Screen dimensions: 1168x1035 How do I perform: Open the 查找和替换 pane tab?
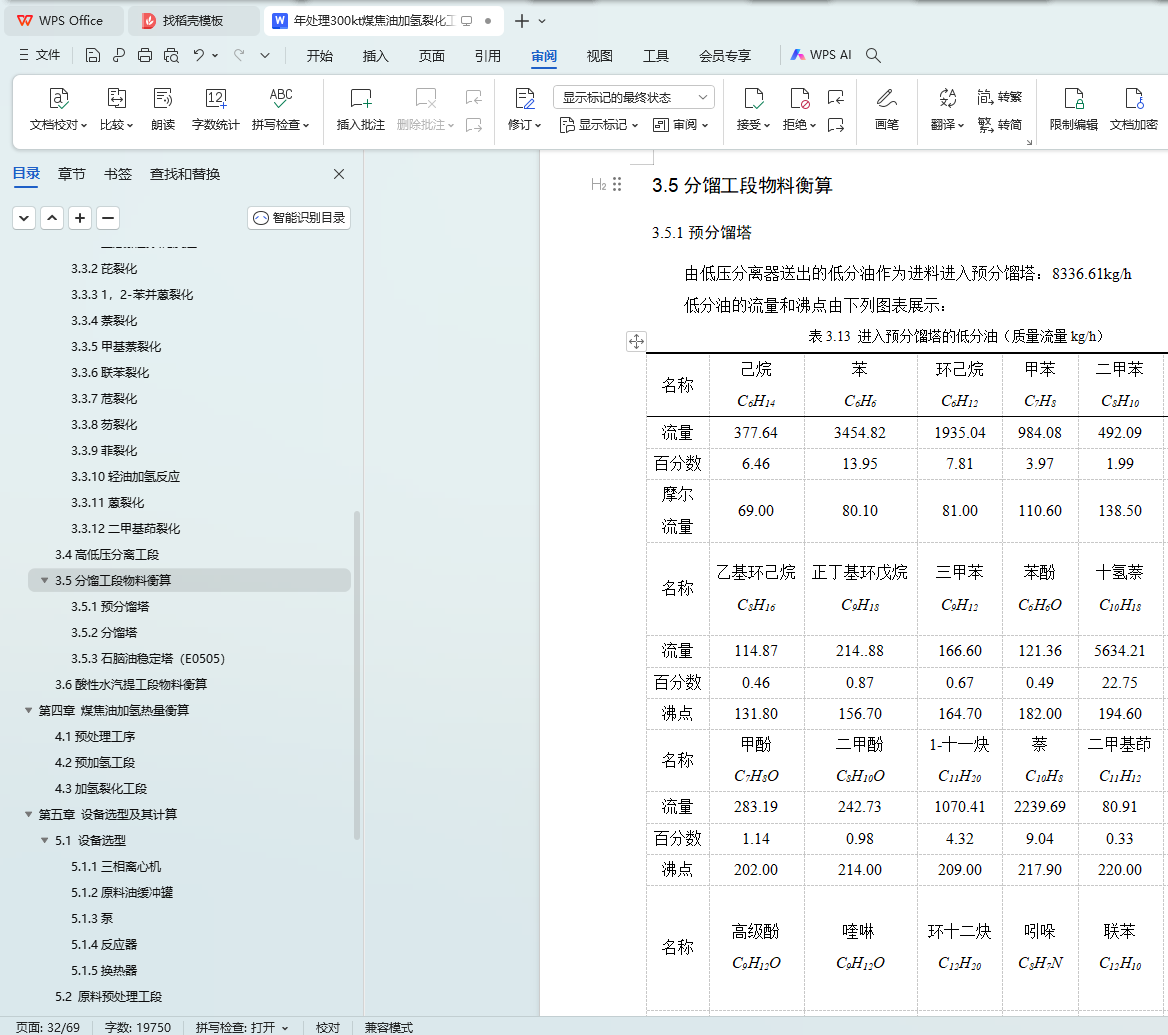pyautogui.click(x=185, y=174)
